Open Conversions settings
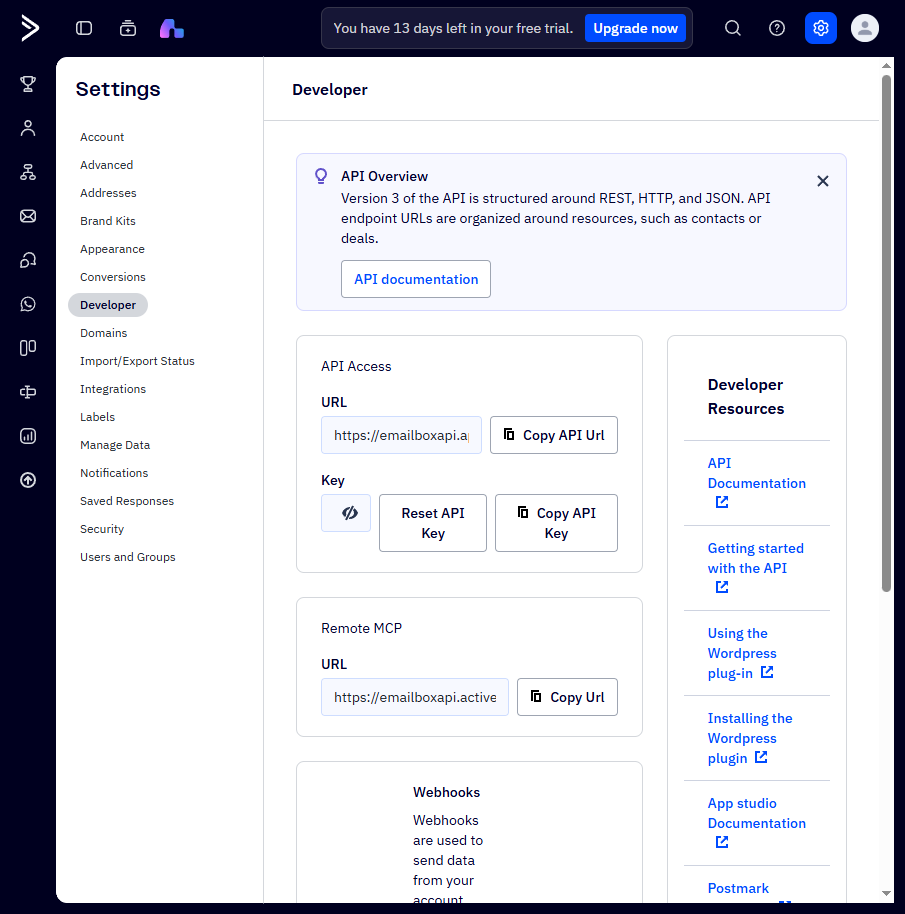Image resolution: width=905 pixels, height=914 pixels. [113, 277]
